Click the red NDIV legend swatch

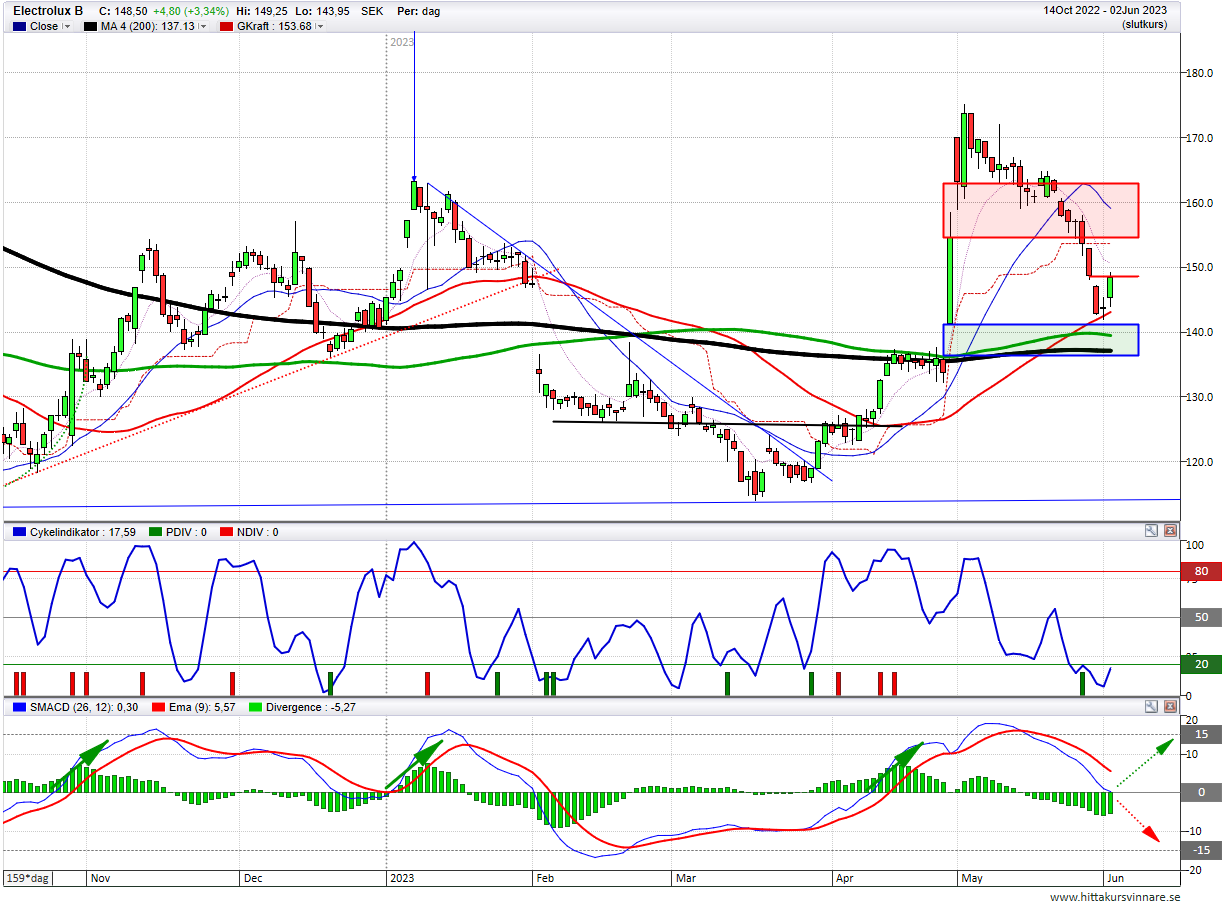(226, 532)
